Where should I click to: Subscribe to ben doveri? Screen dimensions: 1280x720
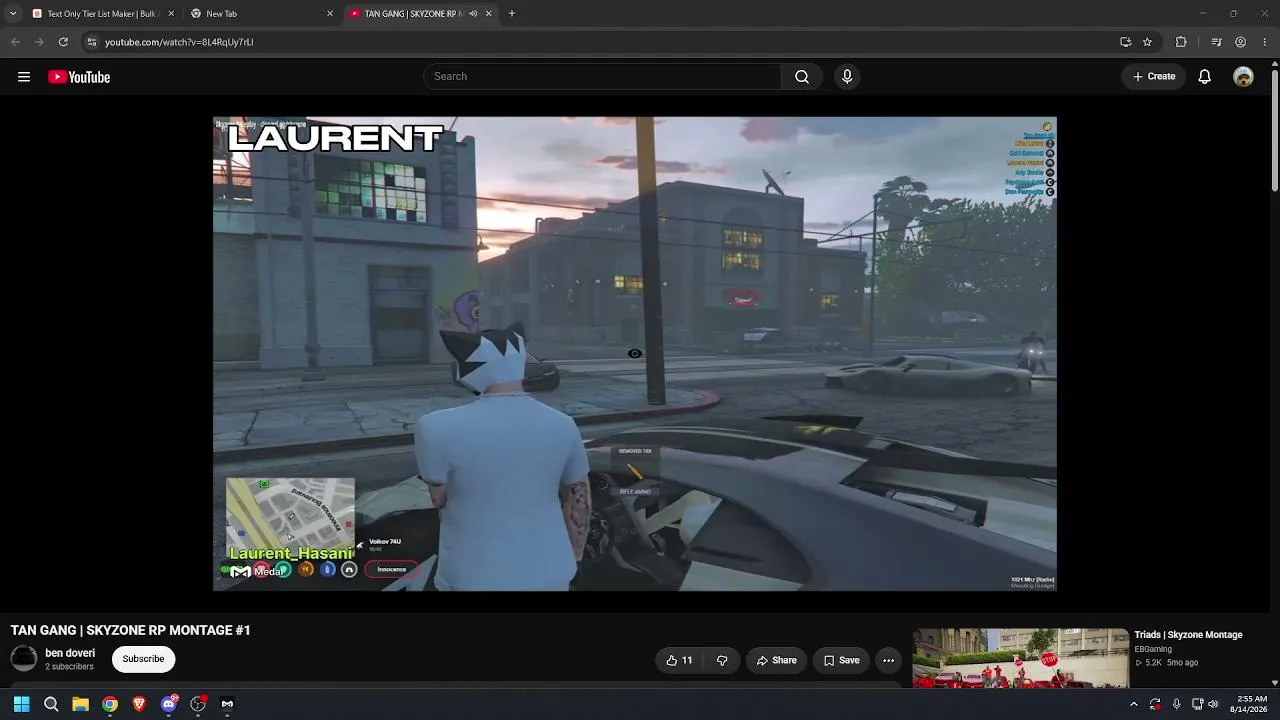tap(143, 659)
